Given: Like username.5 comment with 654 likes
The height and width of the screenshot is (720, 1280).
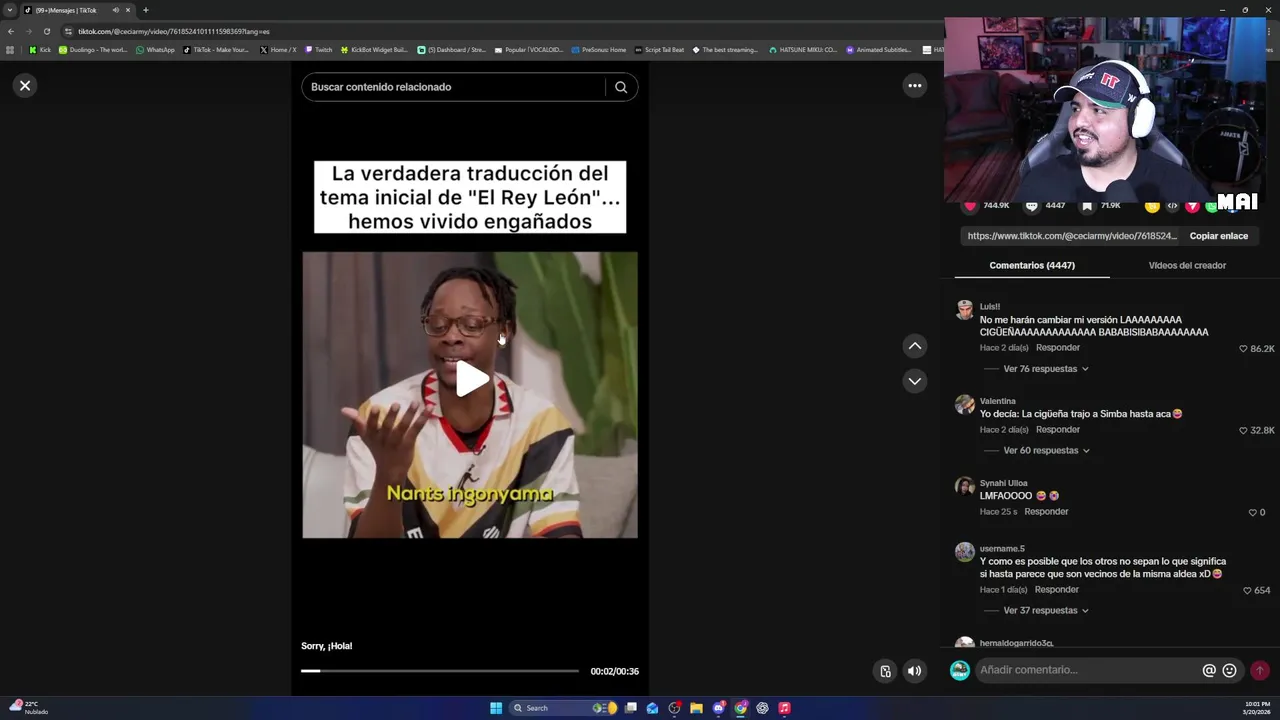Looking at the screenshot, I should click(1247, 591).
